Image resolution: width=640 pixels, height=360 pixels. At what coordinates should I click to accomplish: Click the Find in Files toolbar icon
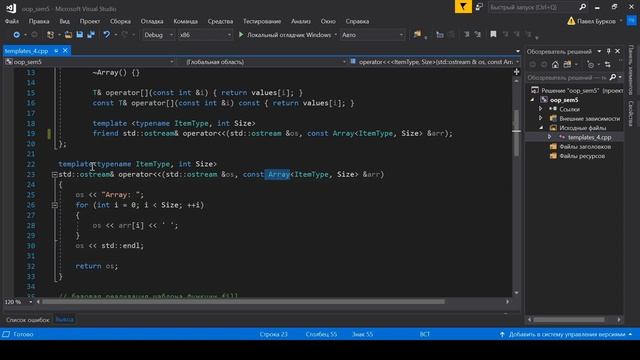click(417, 35)
